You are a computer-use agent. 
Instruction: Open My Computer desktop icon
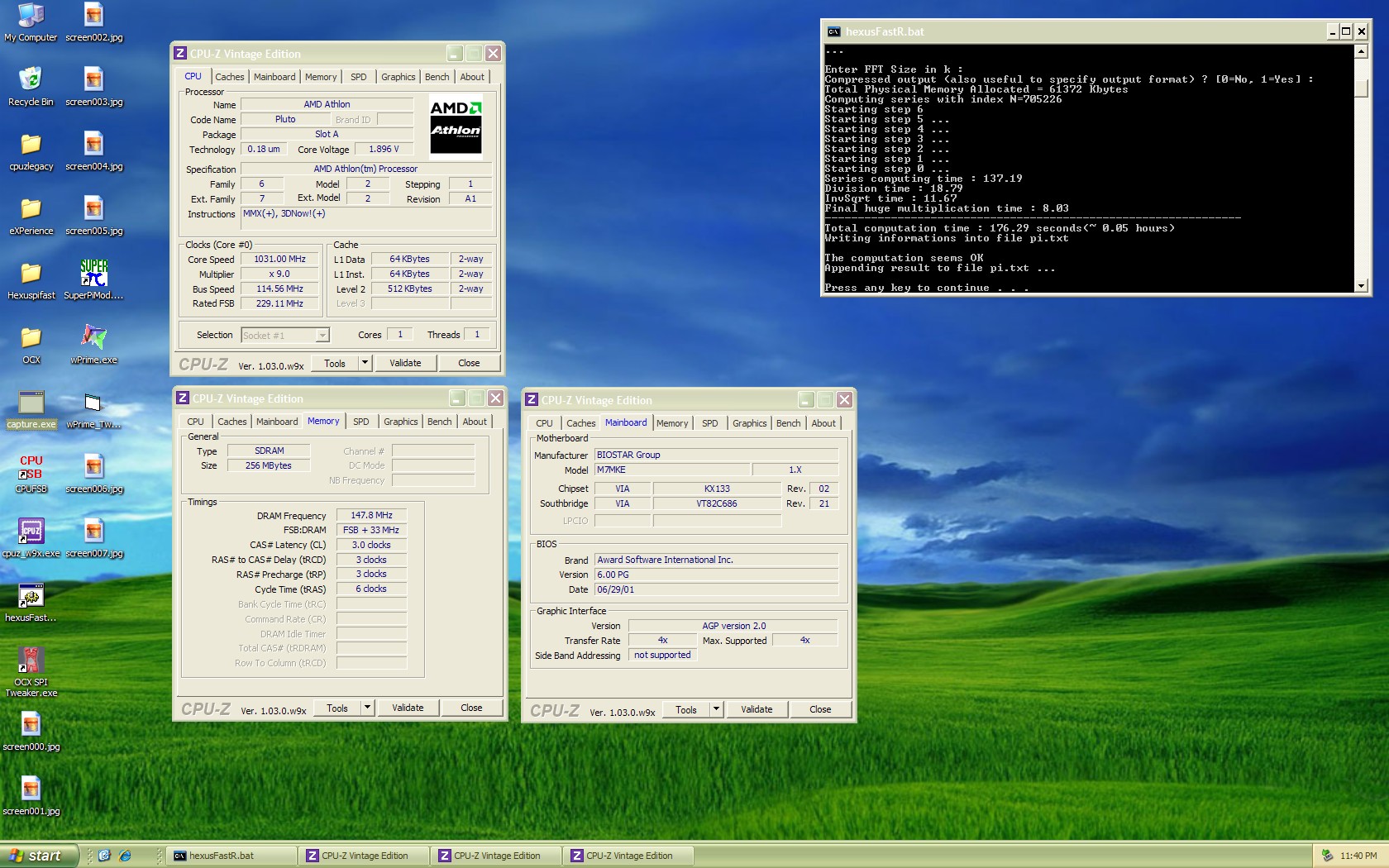tap(31, 22)
